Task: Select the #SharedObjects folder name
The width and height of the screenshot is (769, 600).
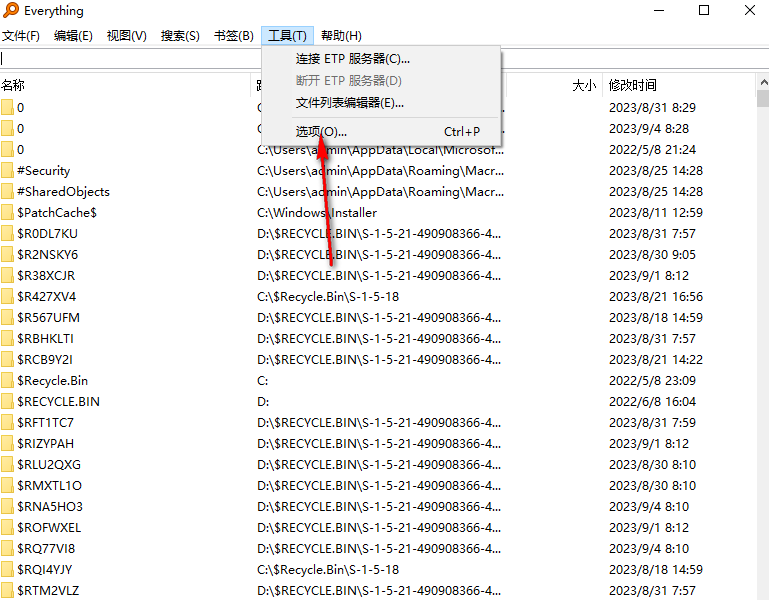Action: 63,192
